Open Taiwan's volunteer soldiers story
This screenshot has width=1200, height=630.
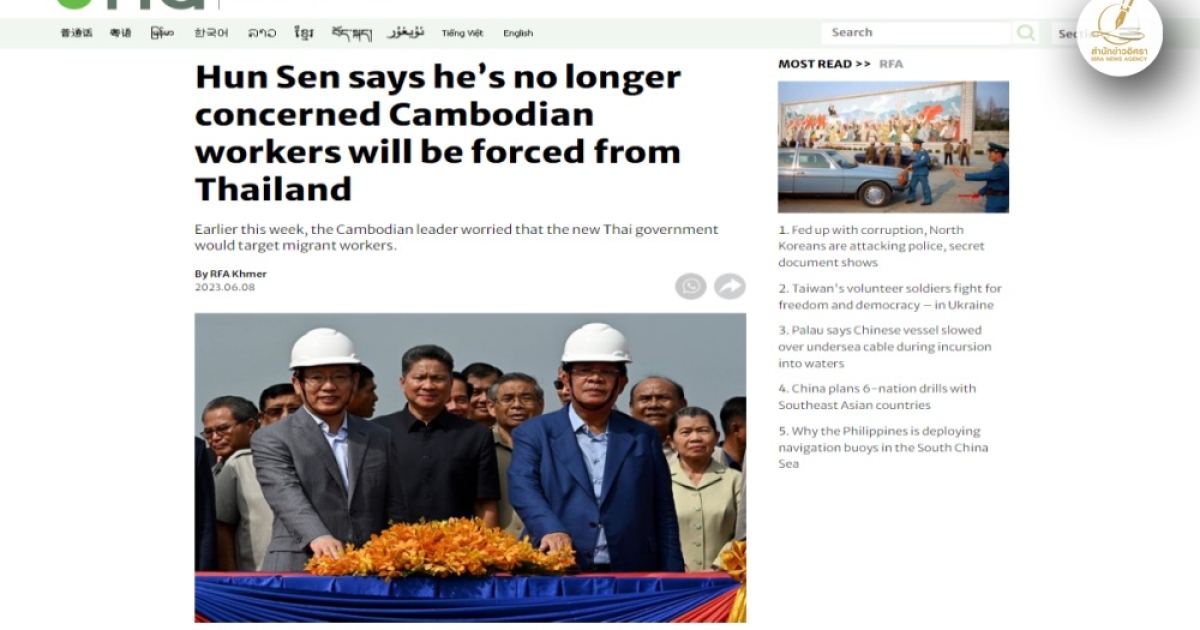click(x=890, y=296)
